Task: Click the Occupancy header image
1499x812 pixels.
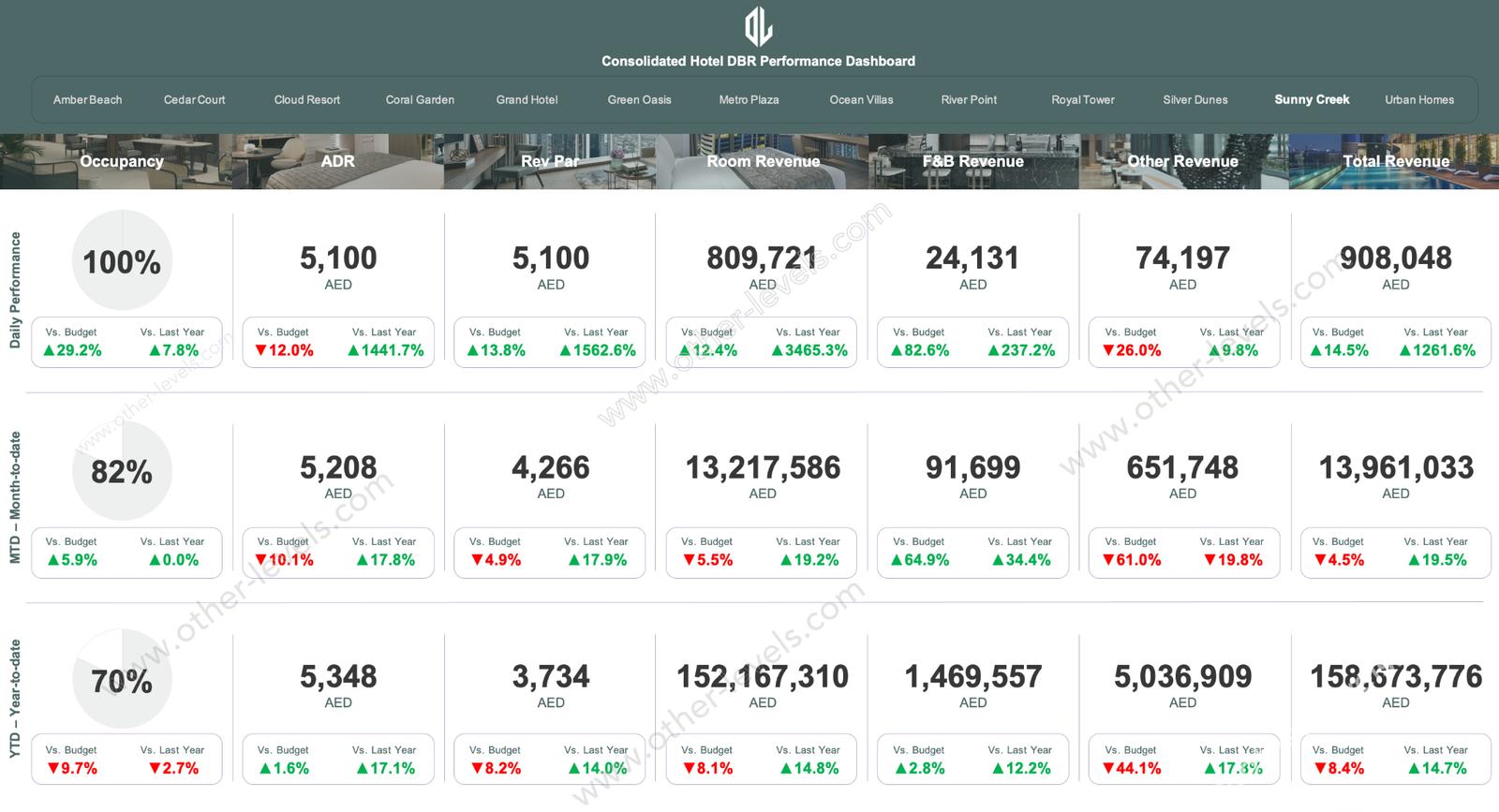Action: [116, 161]
